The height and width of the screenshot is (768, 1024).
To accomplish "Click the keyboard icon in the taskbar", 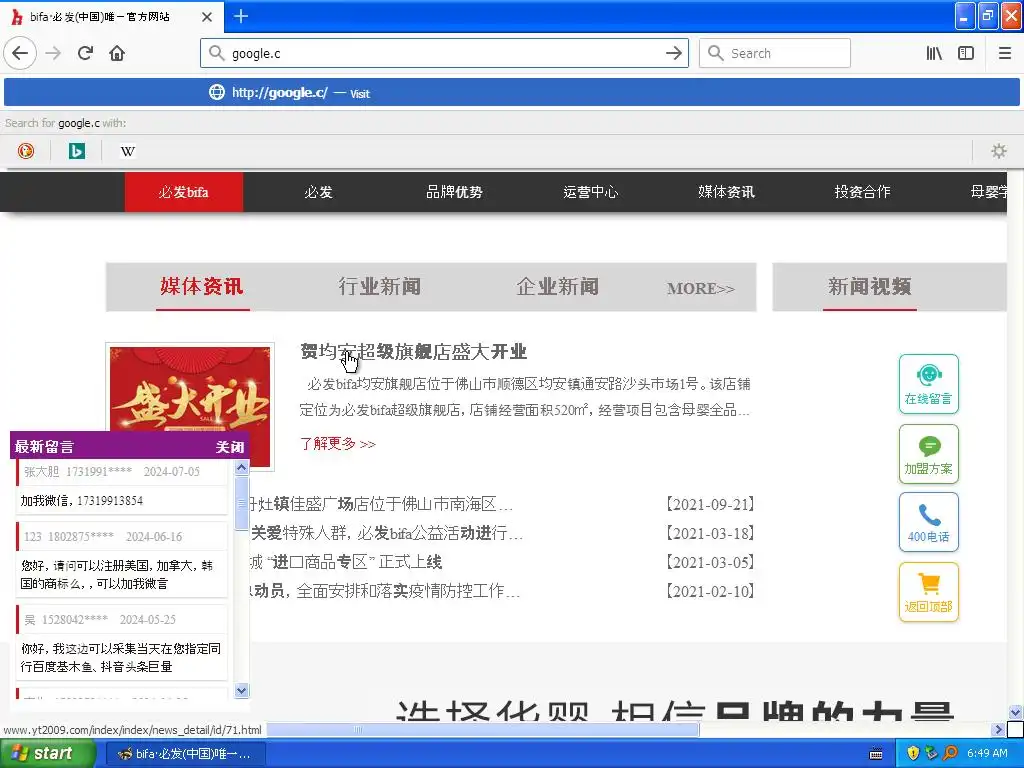I will coord(876,754).
